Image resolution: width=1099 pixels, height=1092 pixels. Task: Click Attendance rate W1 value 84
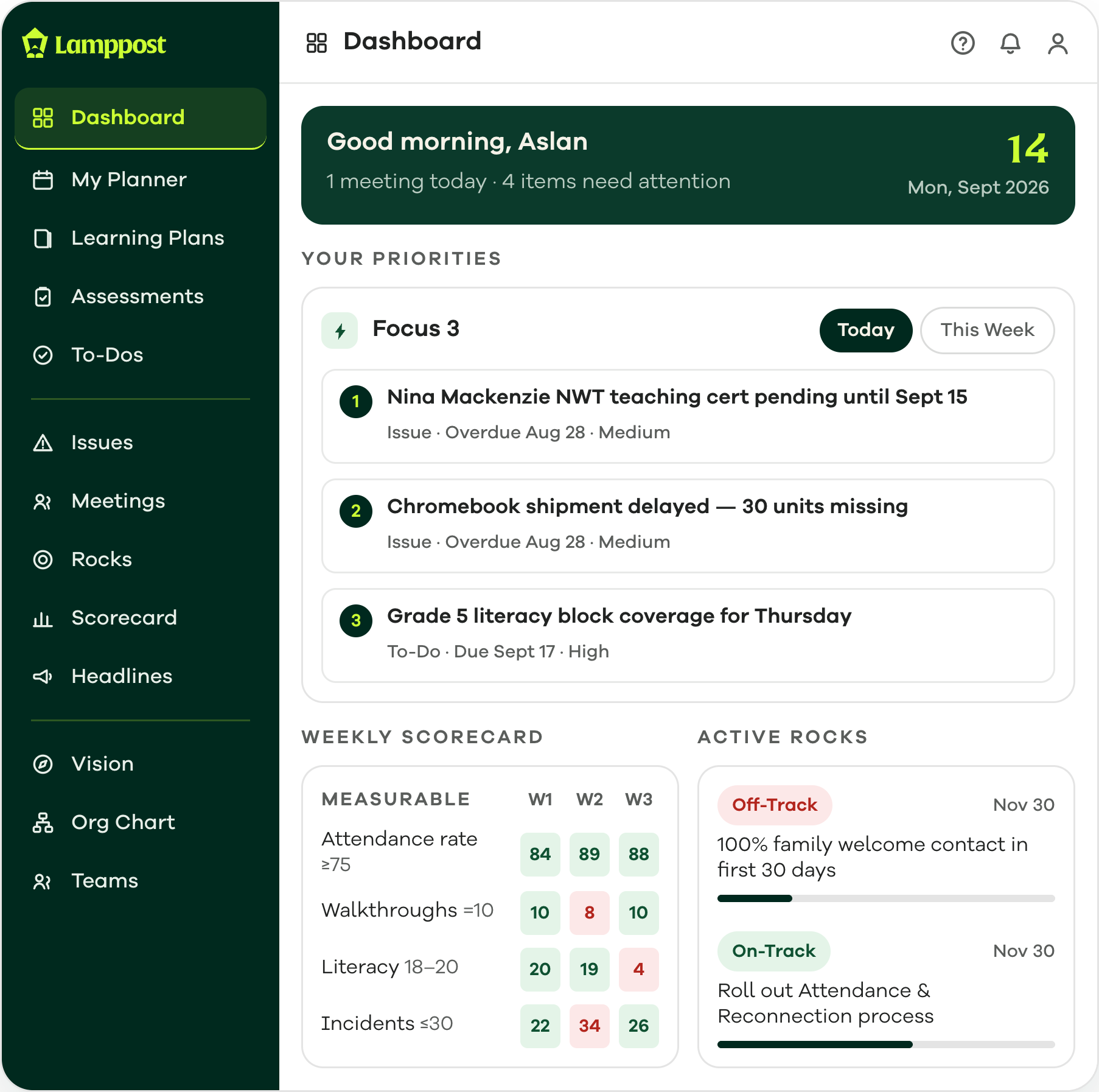coord(540,854)
